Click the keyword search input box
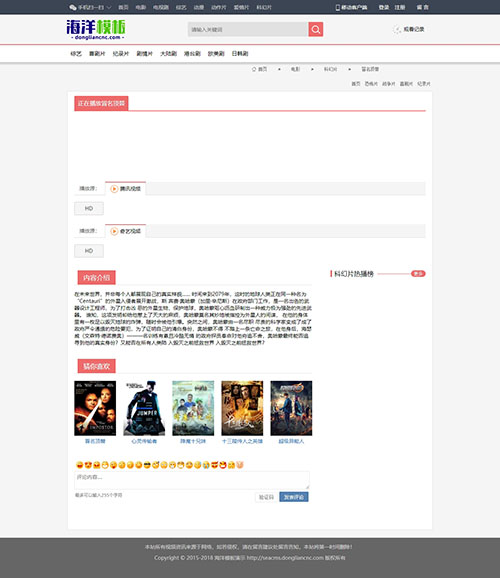 point(248,29)
